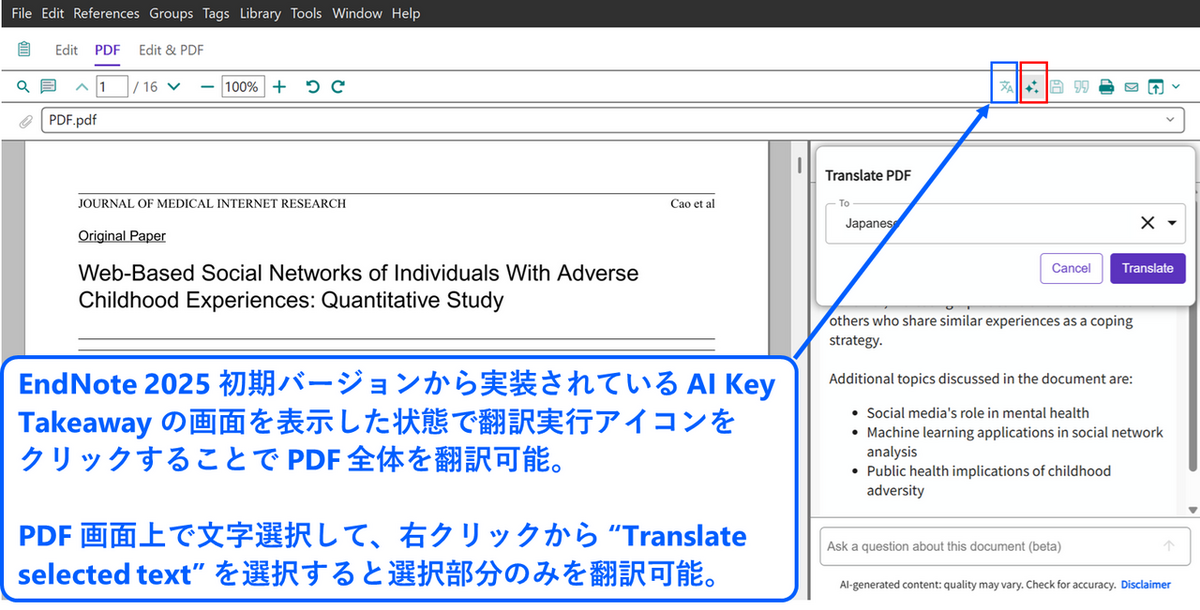Expand the Japanese language dropdown arrow
1200x610 pixels.
[x=1172, y=223]
